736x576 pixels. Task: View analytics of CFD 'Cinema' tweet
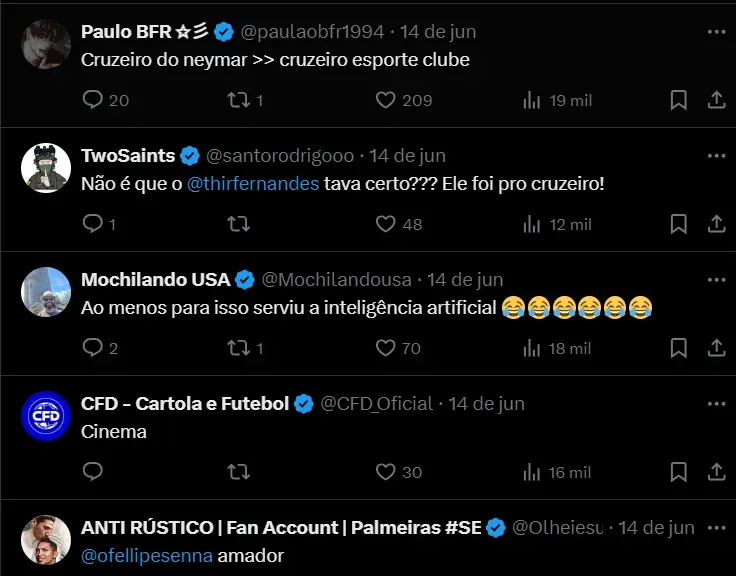(x=532, y=472)
